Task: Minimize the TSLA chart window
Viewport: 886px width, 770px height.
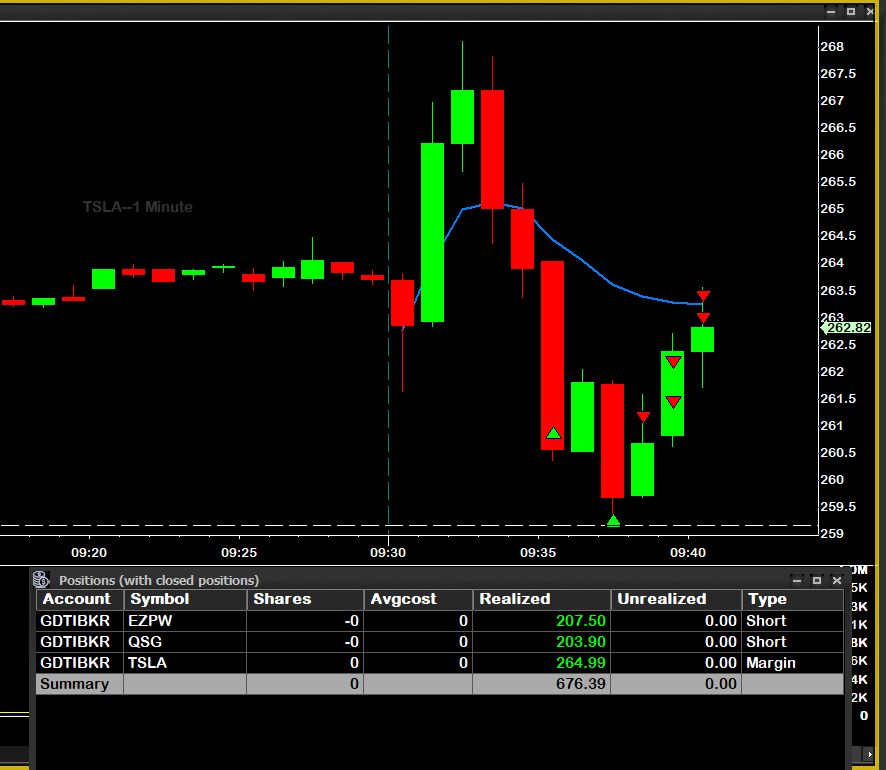Action: coord(831,11)
